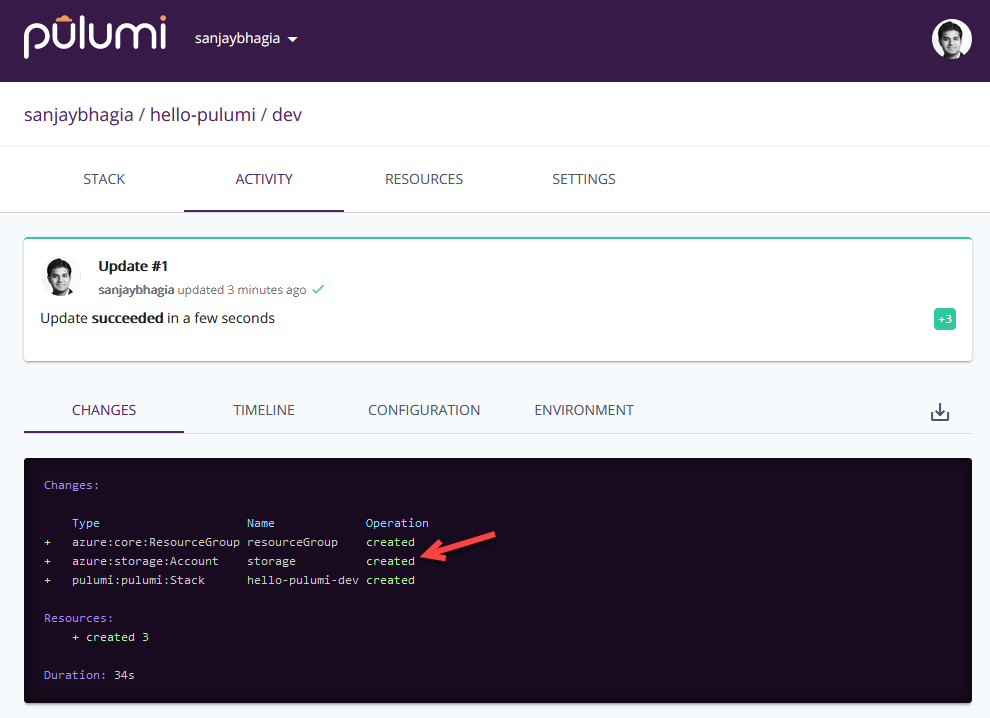Click the 'Name' column header
990x718 pixels.
pos(261,524)
